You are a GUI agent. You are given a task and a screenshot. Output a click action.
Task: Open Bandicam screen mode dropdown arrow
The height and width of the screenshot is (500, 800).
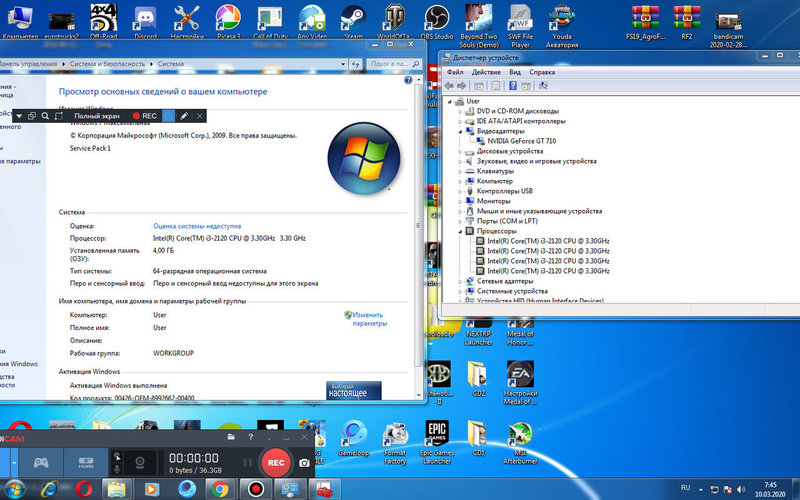click(x=14, y=463)
